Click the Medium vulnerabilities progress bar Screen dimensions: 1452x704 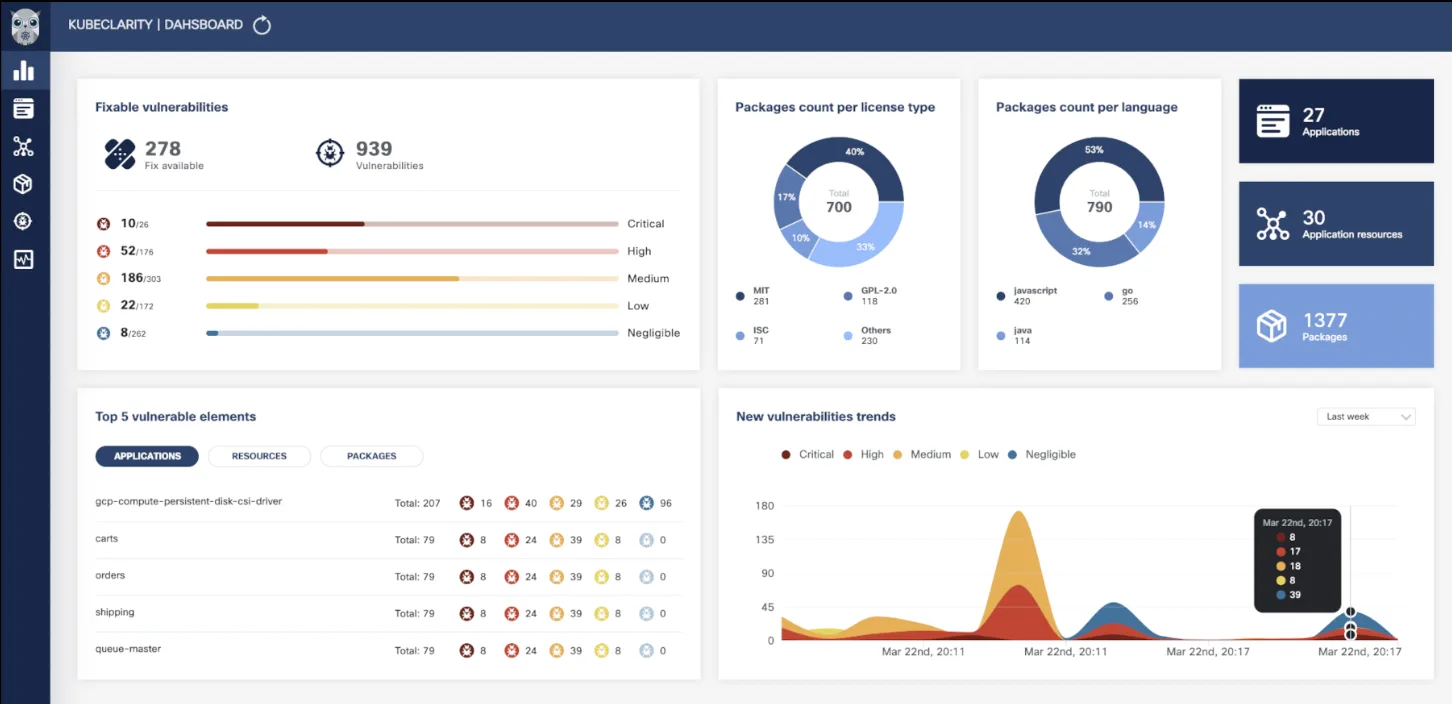click(412, 278)
